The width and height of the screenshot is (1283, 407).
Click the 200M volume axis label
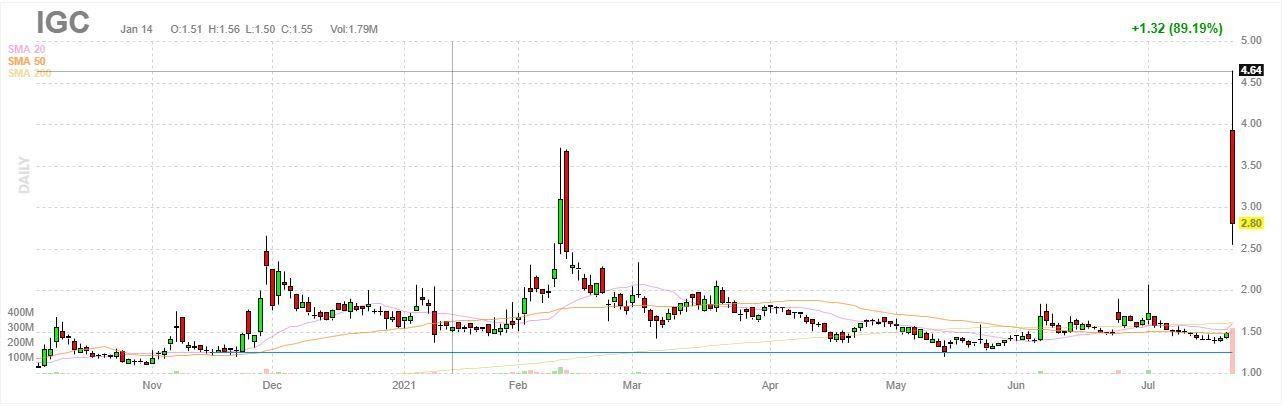[x=22, y=342]
